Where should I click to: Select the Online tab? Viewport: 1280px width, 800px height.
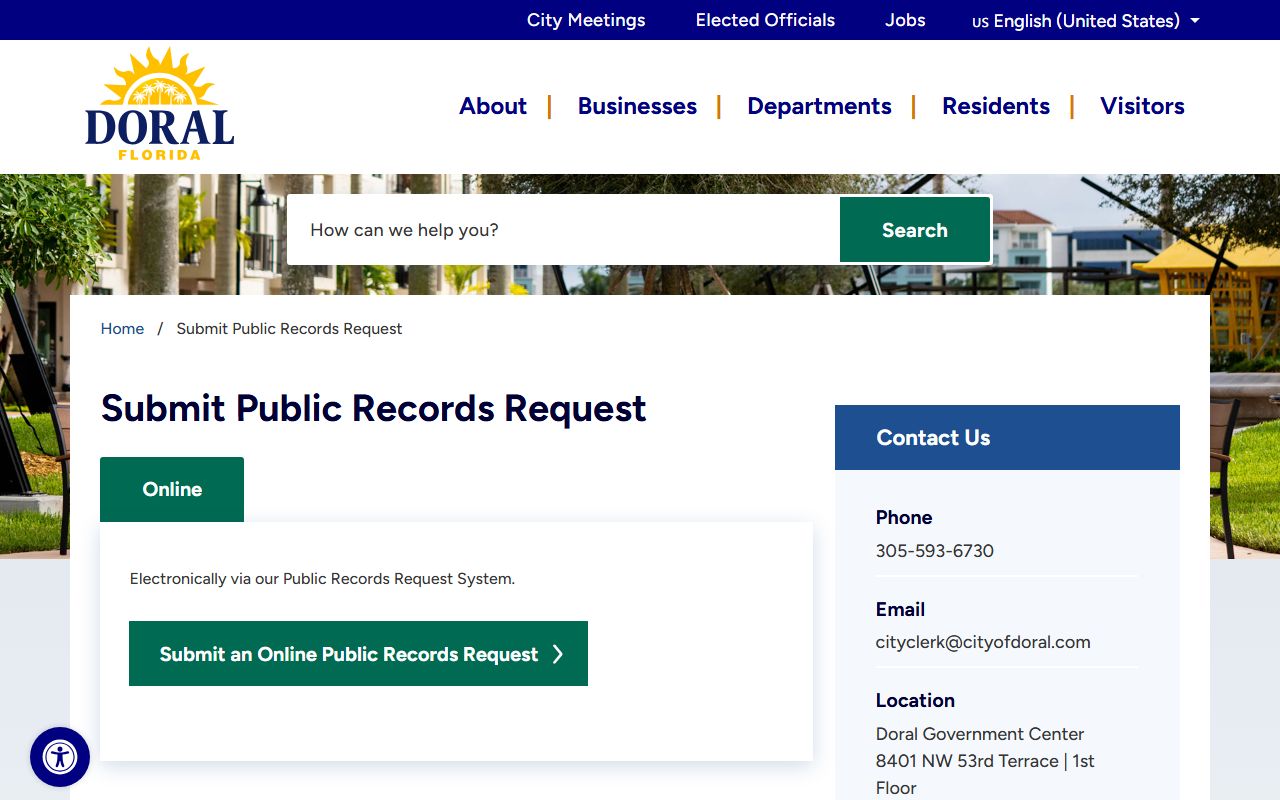tap(172, 489)
